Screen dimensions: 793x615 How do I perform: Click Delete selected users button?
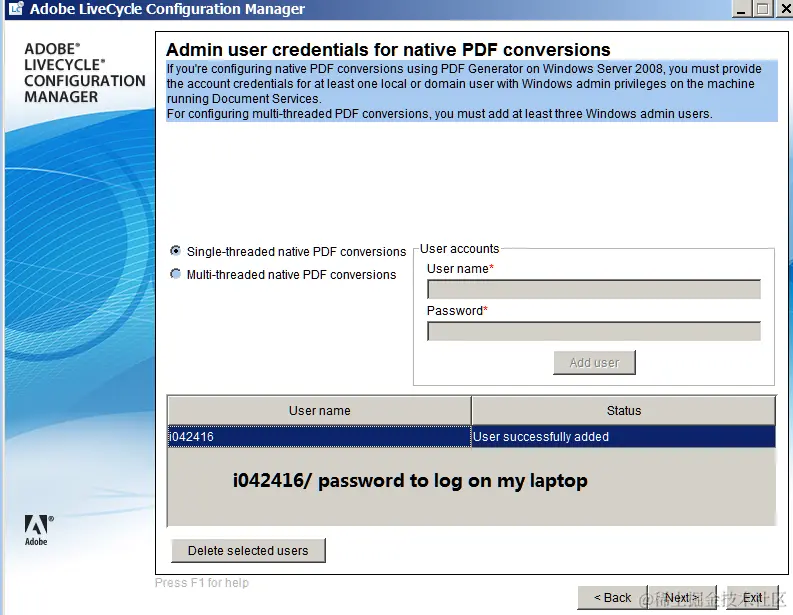(248, 550)
